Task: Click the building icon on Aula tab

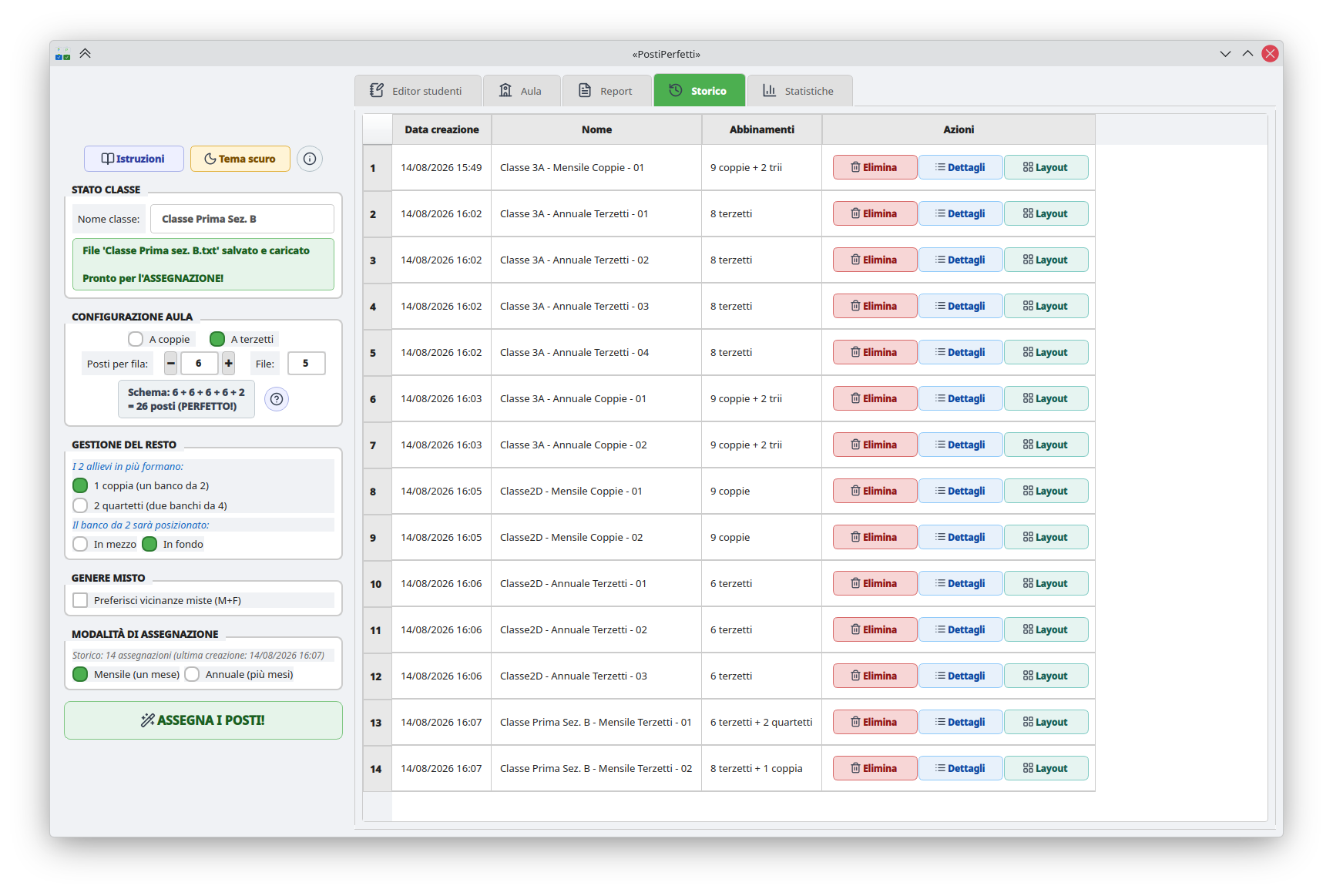Action: tap(505, 90)
